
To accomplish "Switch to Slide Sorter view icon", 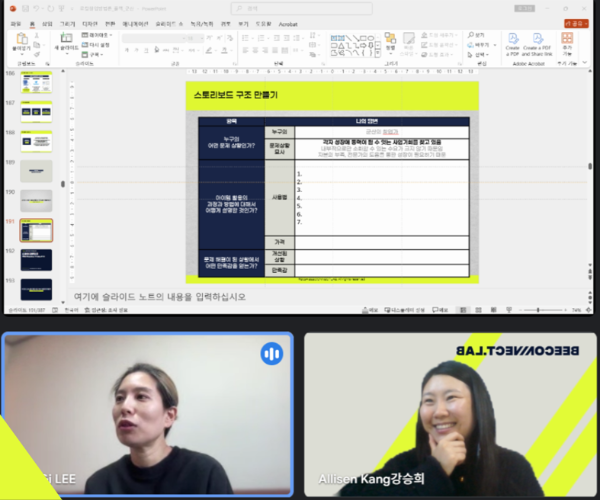I will [478, 310].
